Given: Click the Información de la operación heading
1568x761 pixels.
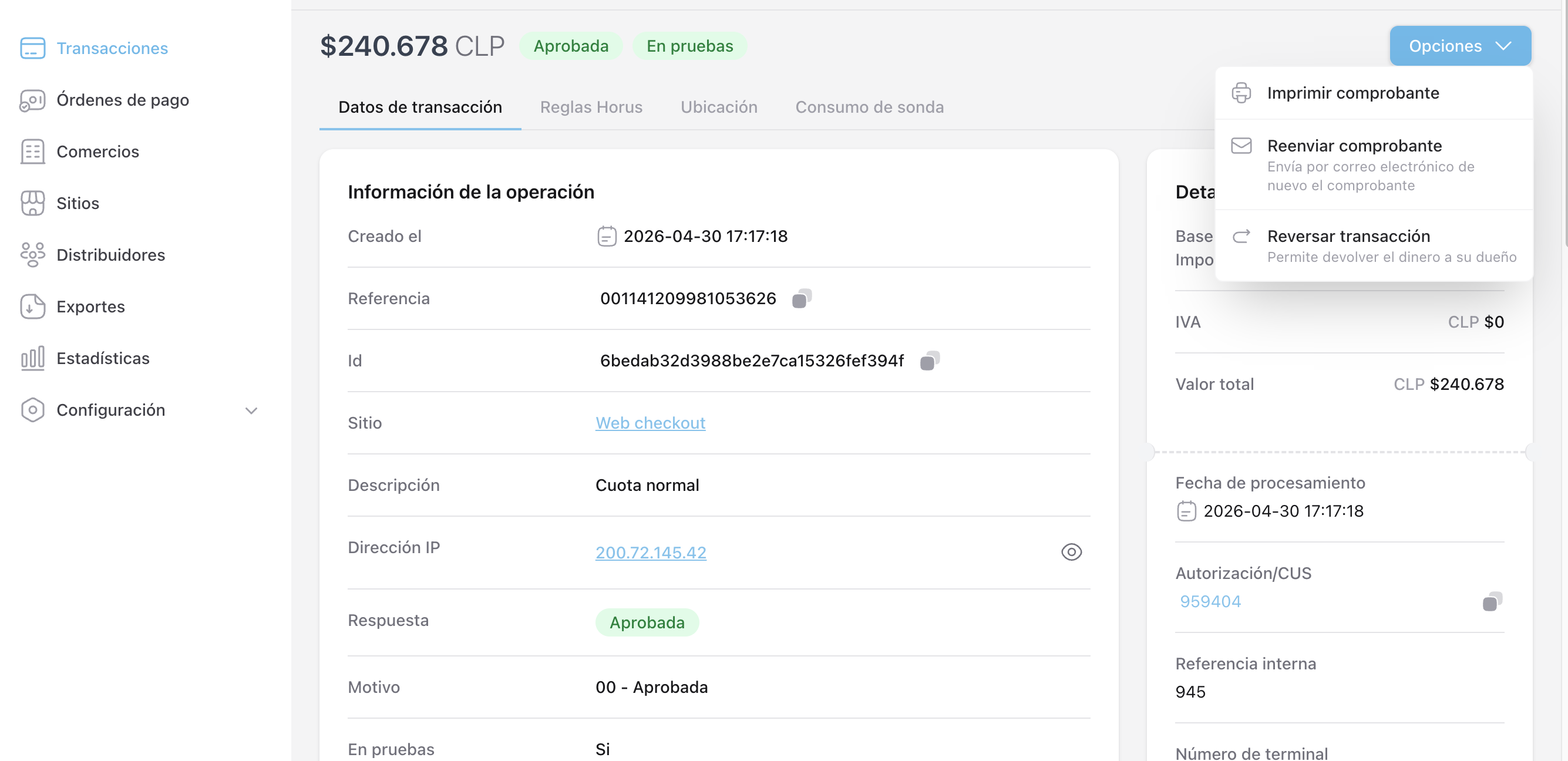Looking at the screenshot, I should click(471, 192).
